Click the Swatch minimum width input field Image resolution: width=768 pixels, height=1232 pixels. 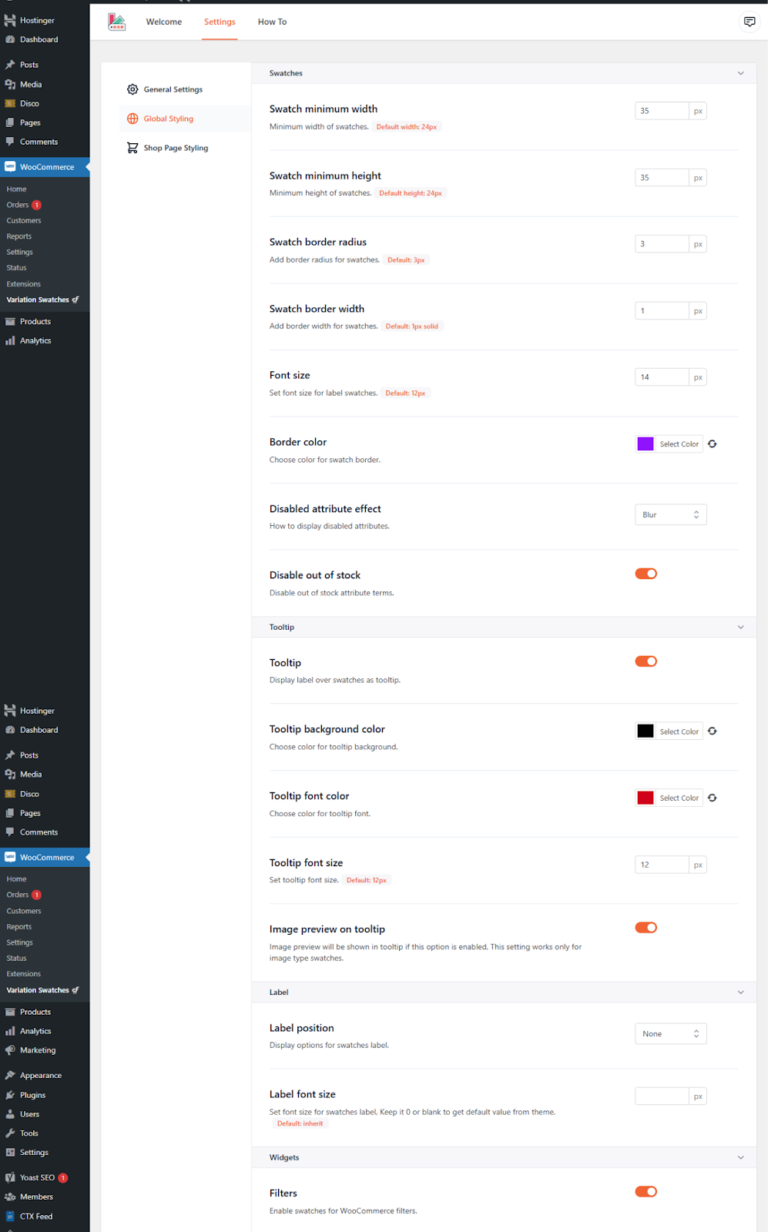coord(661,110)
